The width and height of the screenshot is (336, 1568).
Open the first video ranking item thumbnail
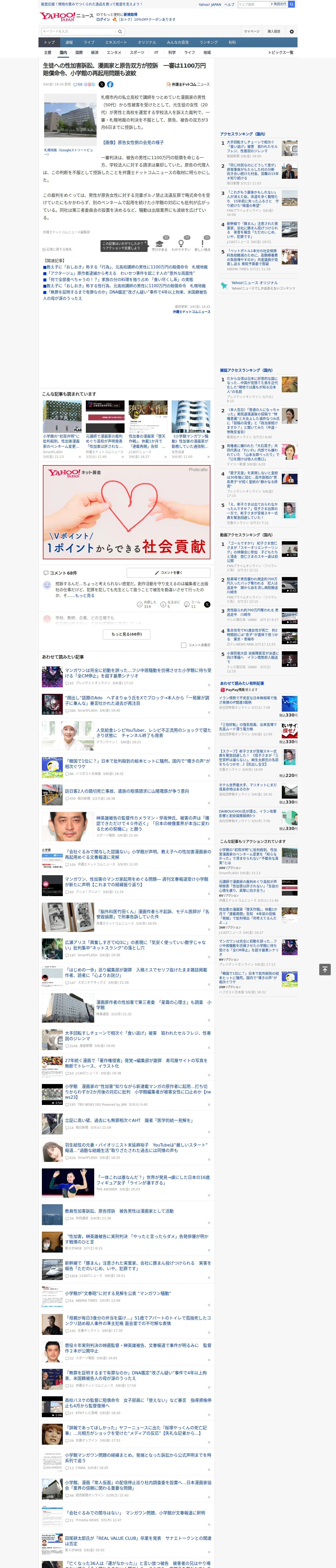click(290, 549)
